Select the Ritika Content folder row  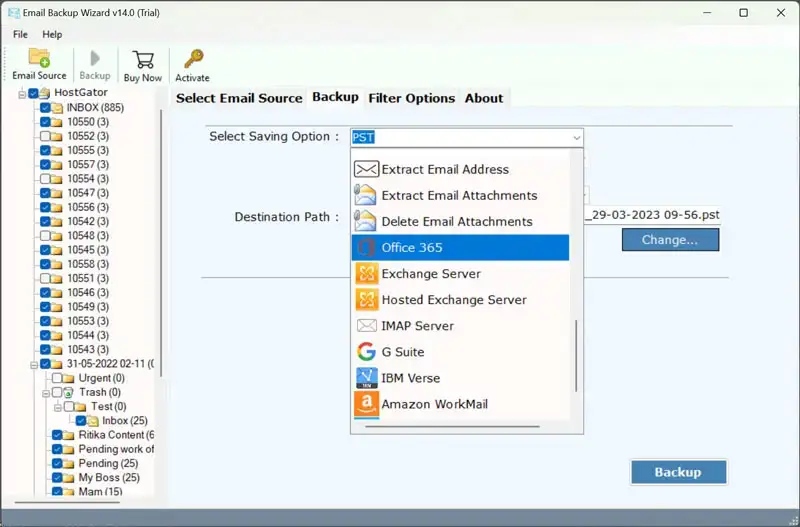(x=103, y=435)
